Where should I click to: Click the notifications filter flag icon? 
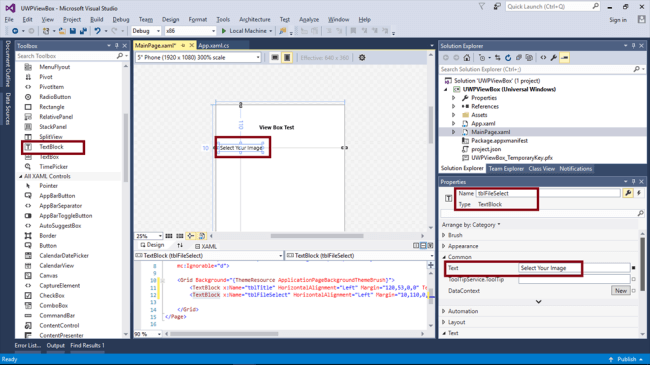pyautogui.click(x=482, y=6)
